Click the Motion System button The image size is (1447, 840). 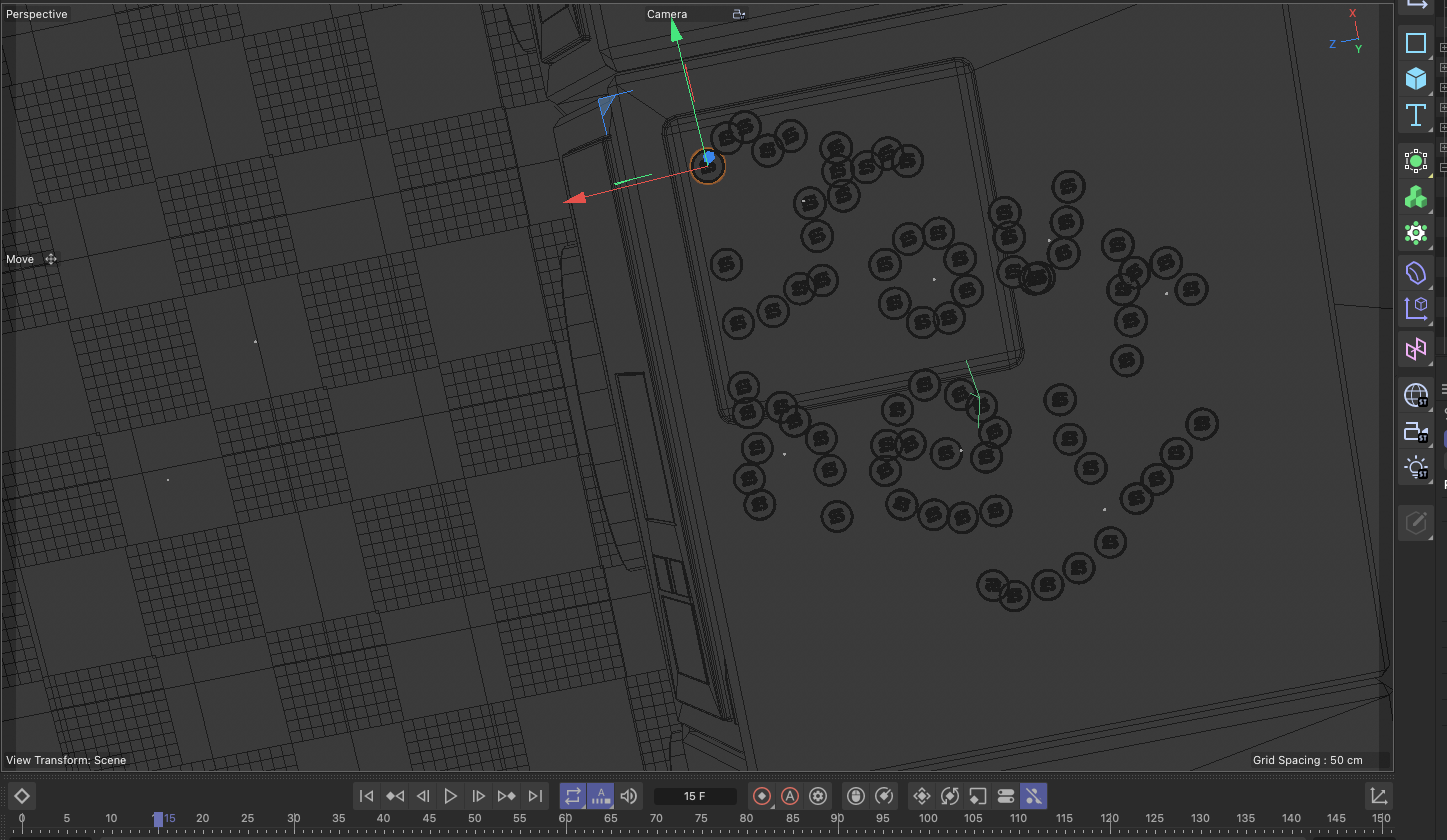(x=856, y=796)
